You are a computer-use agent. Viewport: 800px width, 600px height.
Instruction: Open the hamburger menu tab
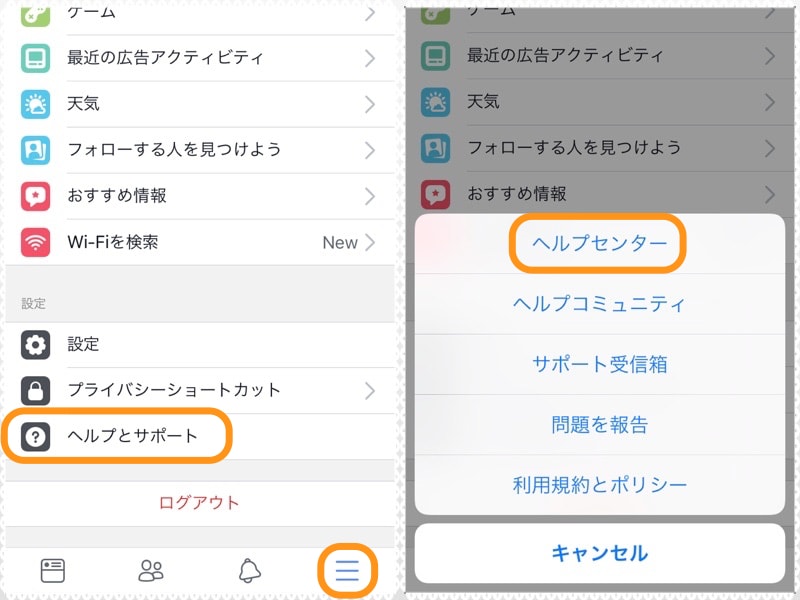coord(347,570)
